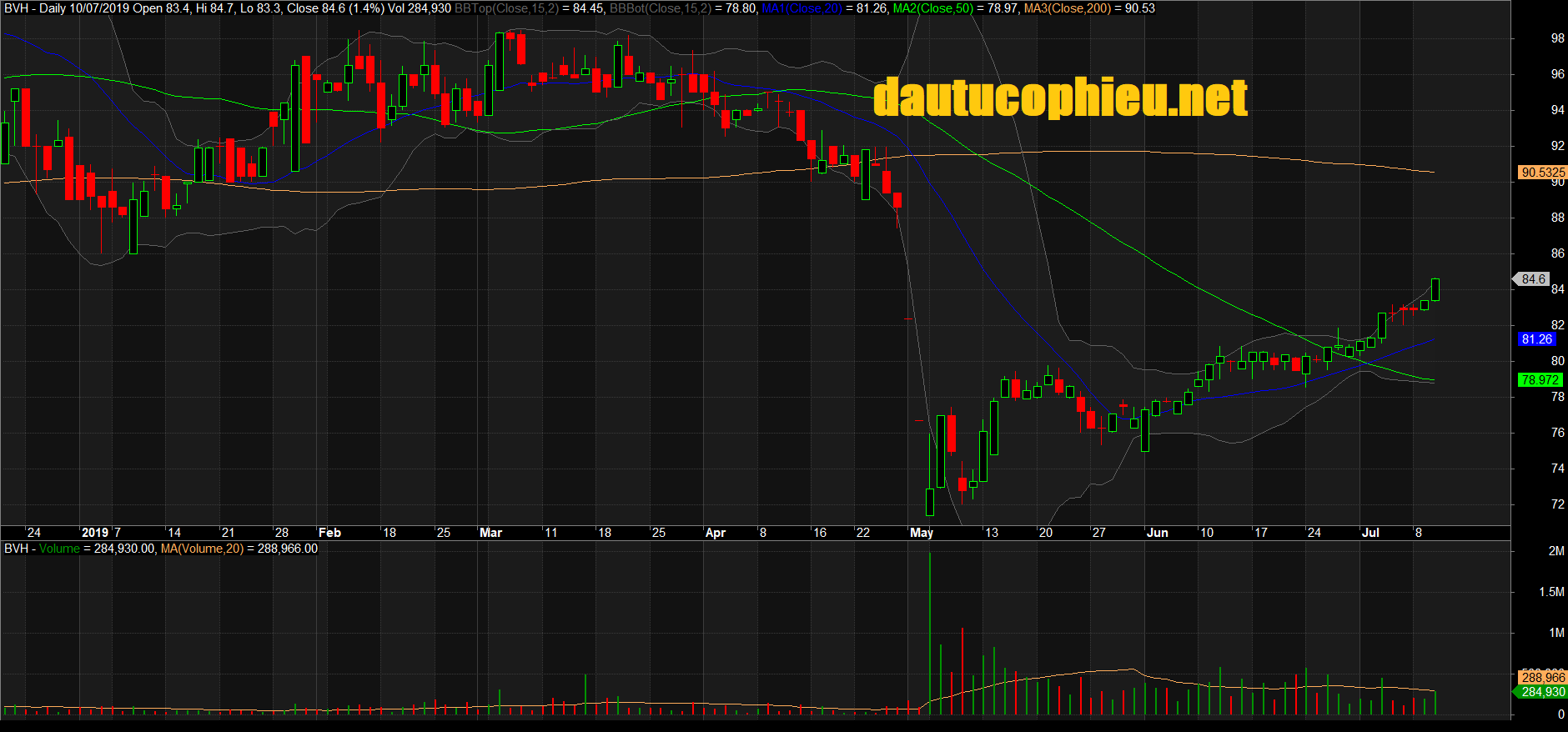Image resolution: width=1568 pixels, height=732 pixels.
Task: Click the '13' date label in May
Action: click(992, 533)
